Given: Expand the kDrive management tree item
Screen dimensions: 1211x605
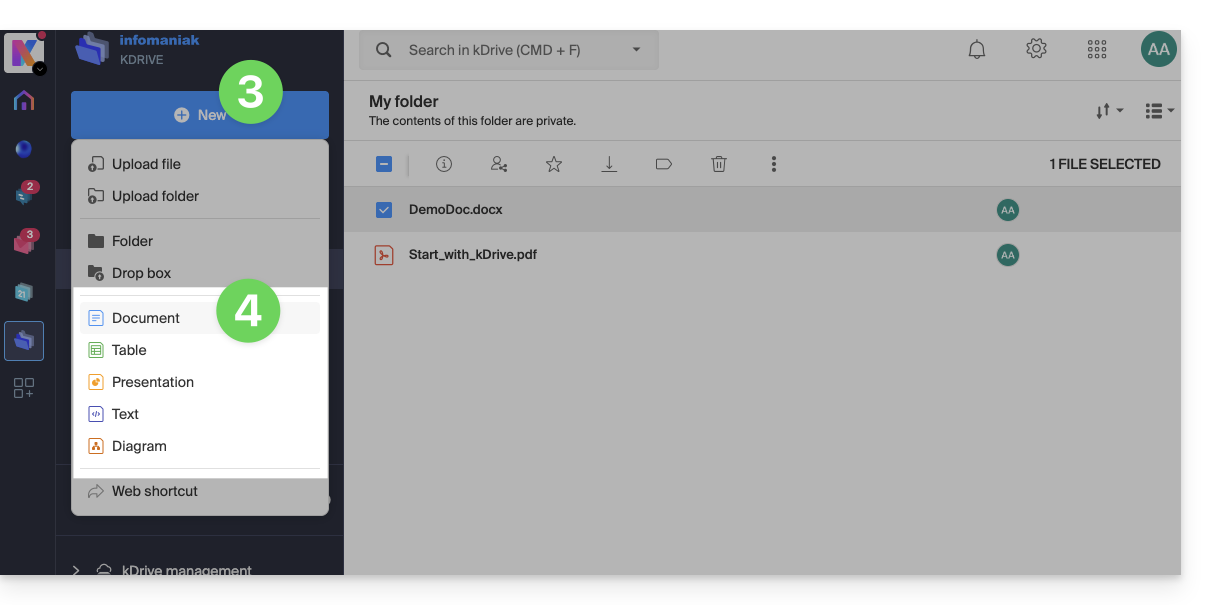Looking at the screenshot, I should click(76, 570).
